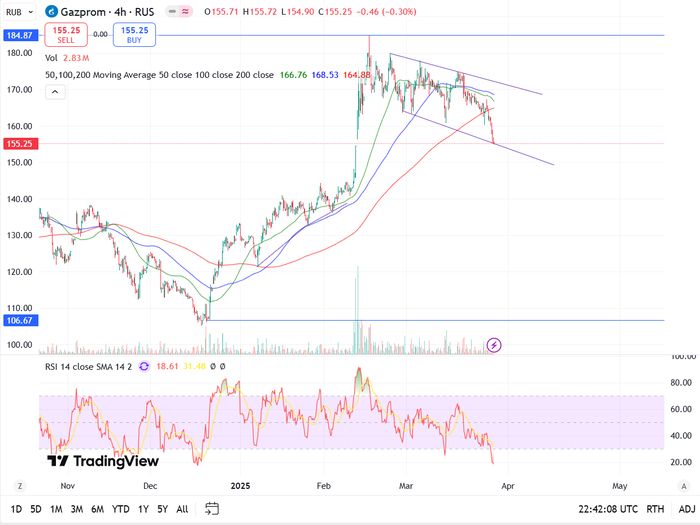Click the Apr label on the time axis
This screenshot has height=525, width=700.
point(508,486)
